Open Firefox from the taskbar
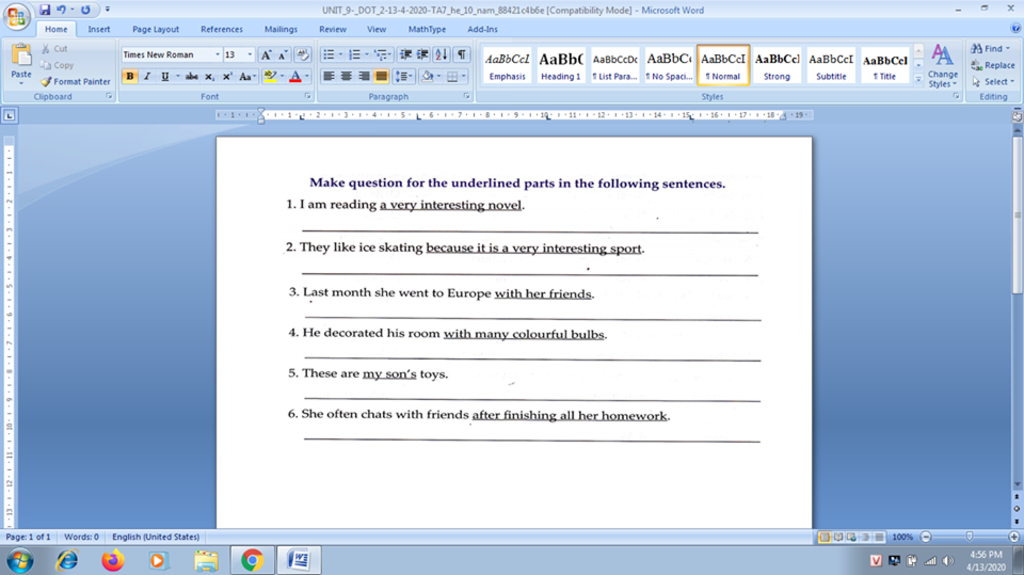The image size is (1024, 575). (112, 560)
